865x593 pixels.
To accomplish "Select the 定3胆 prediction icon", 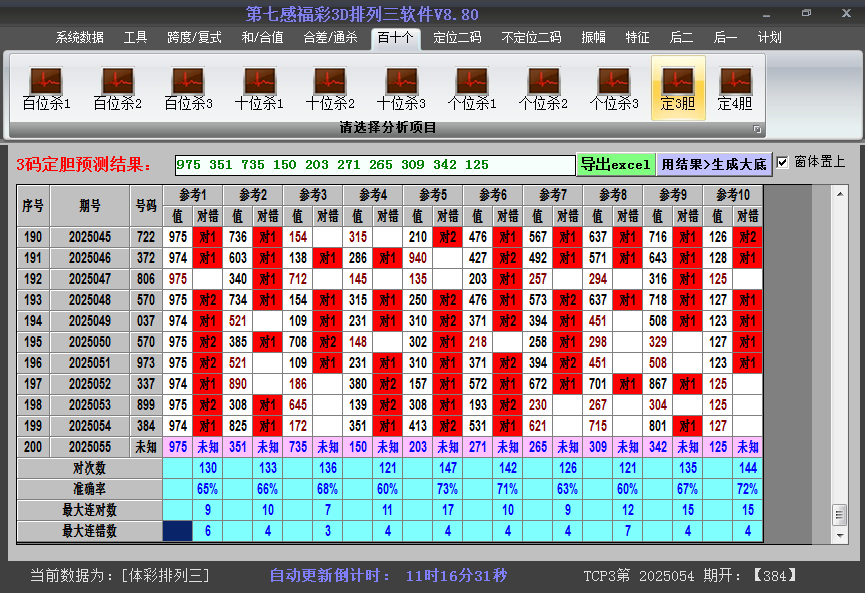I will 678,88.
